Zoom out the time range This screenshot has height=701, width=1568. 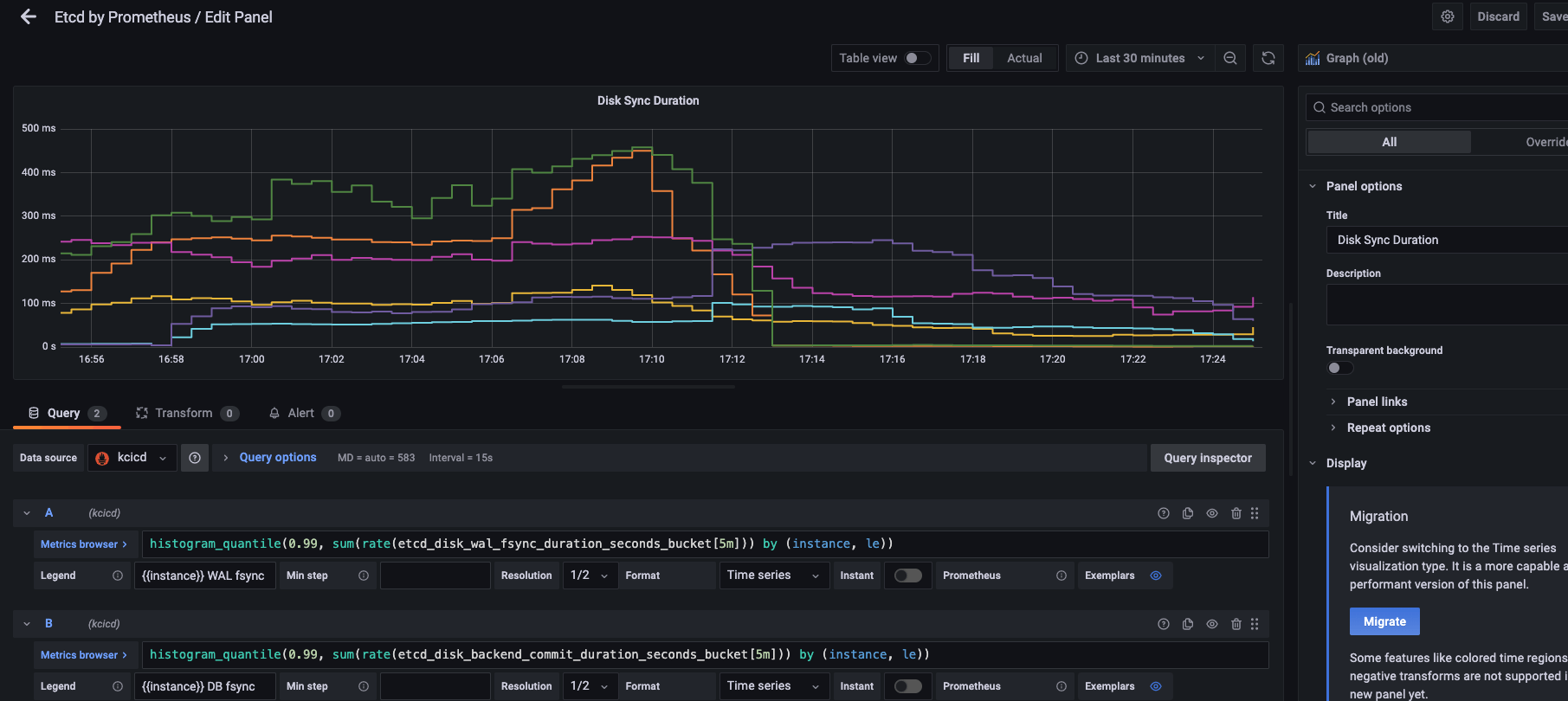(x=1229, y=58)
